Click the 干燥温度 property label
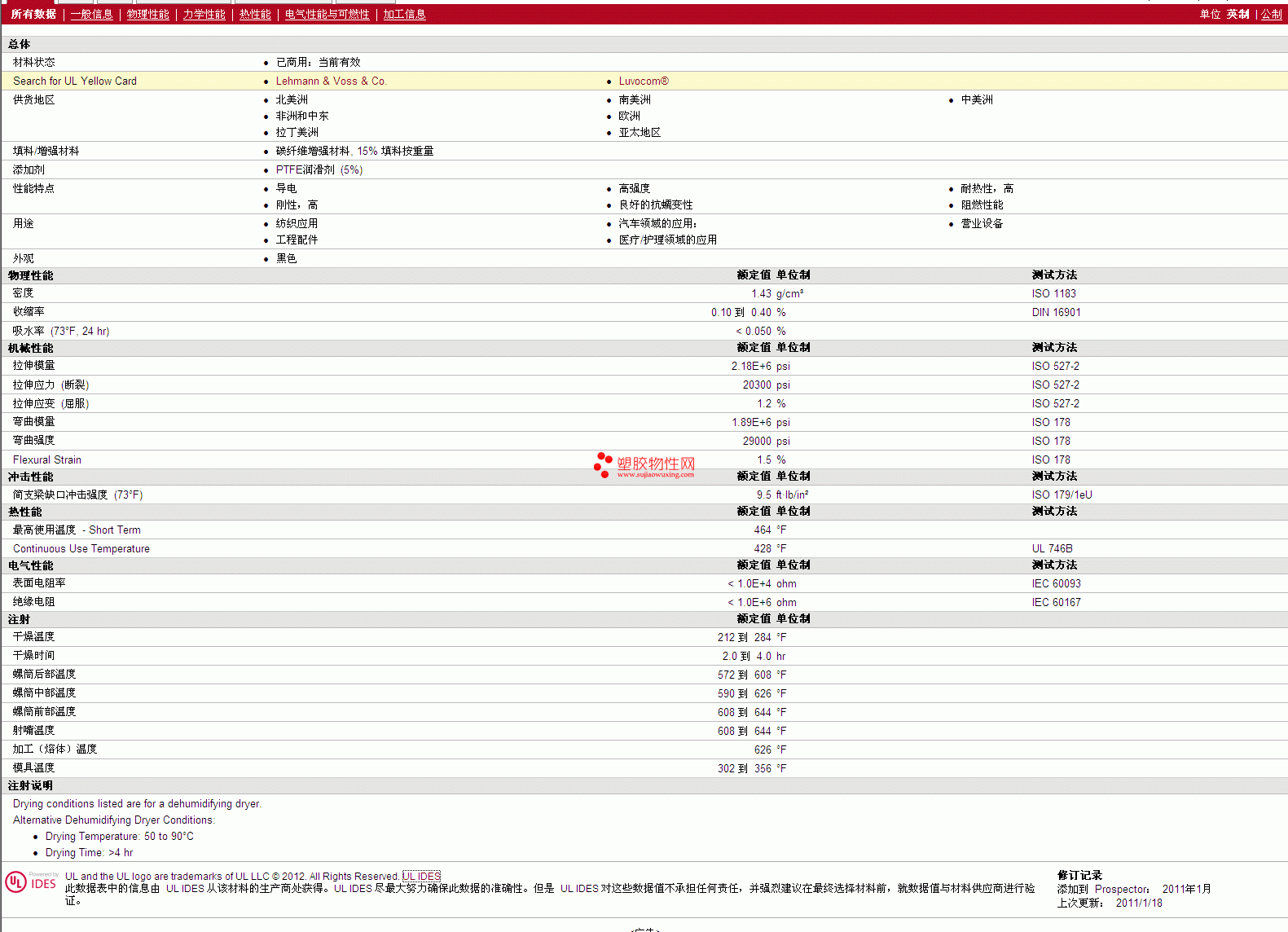 (x=33, y=636)
